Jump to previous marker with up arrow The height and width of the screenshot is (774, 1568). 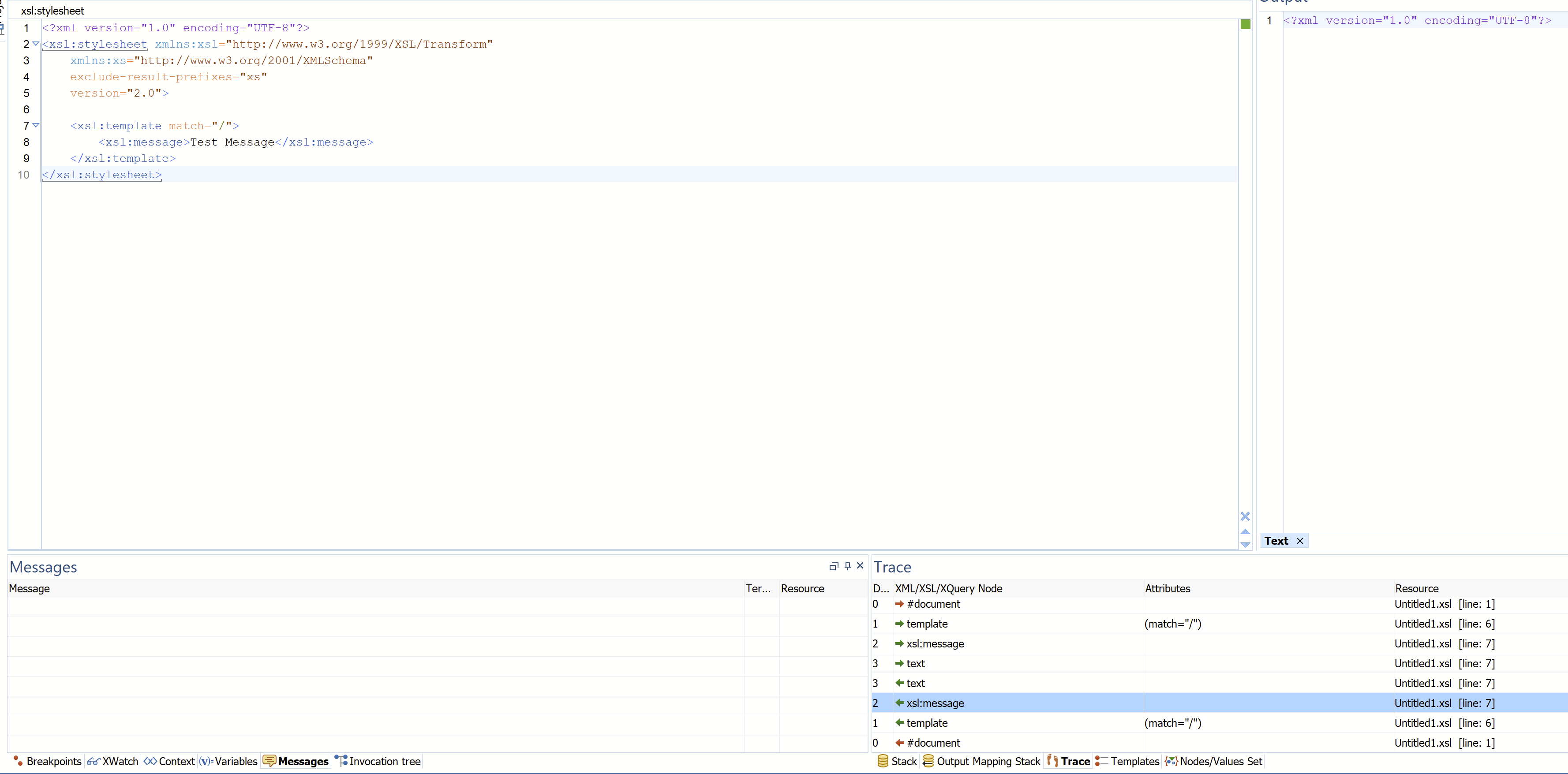[x=1246, y=532]
